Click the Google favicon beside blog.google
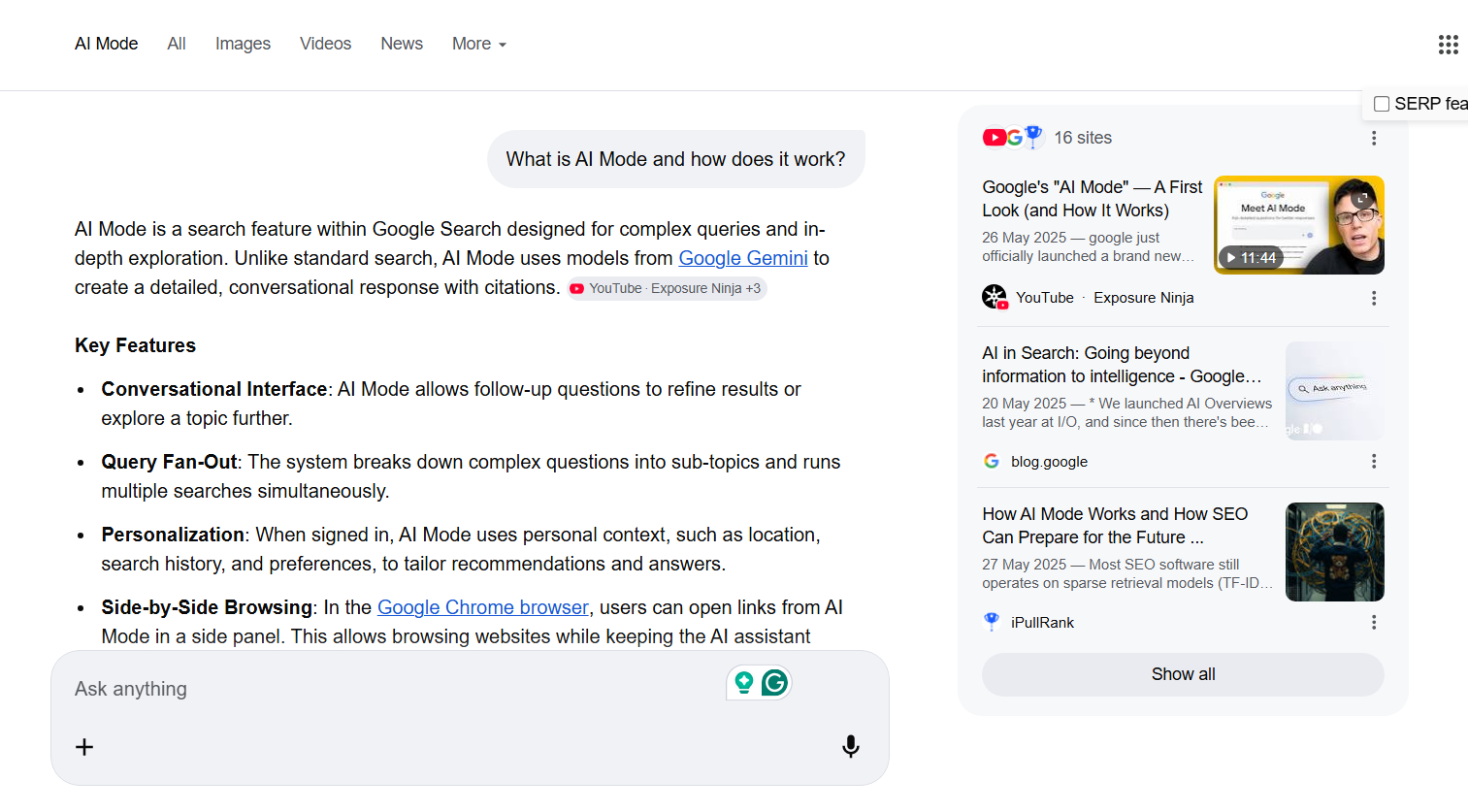The height and width of the screenshot is (812, 1468). [992, 461]
